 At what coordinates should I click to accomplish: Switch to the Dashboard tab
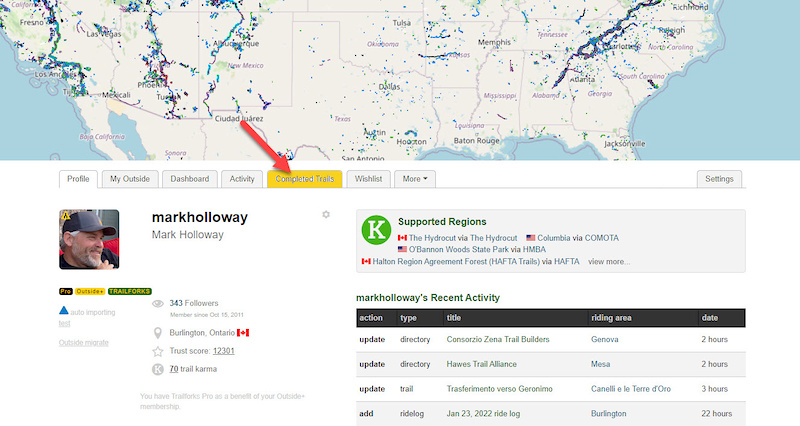[190, 179]
